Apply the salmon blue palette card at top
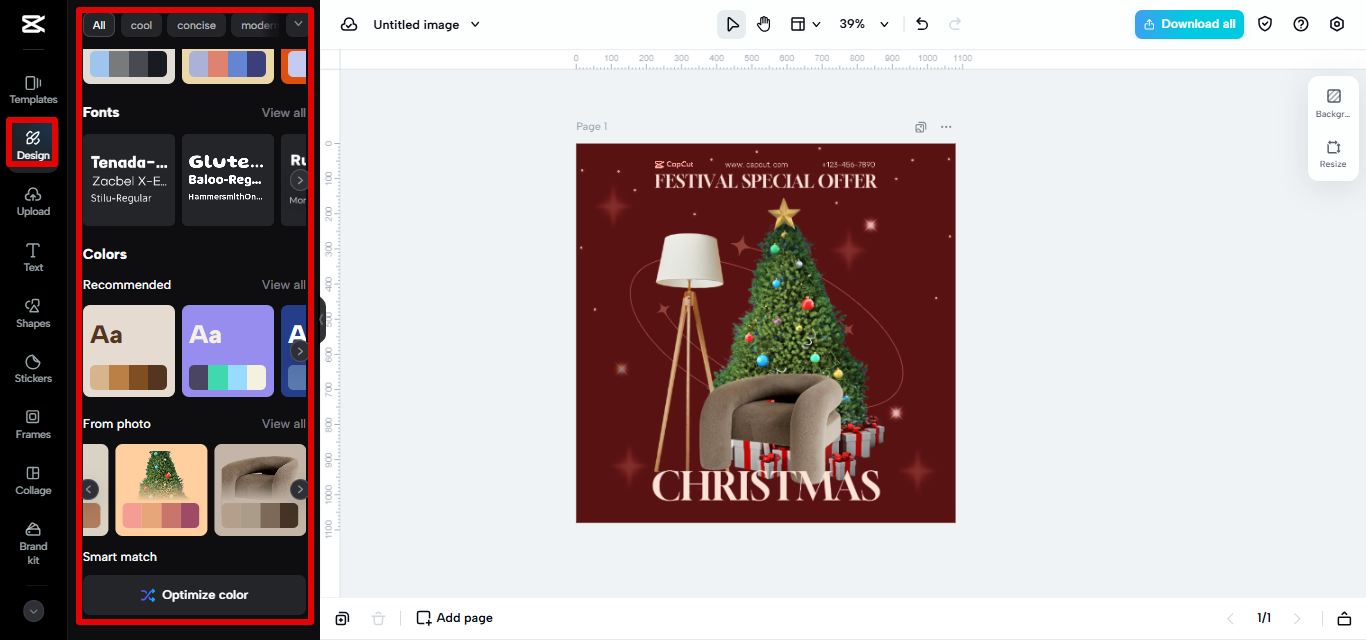1366x640 pixels. [228, 64]
